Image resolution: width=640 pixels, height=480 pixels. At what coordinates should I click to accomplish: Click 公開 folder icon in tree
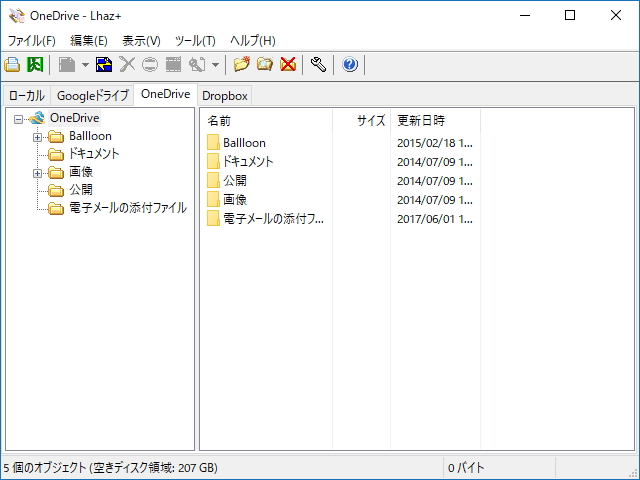coord(56,191)
